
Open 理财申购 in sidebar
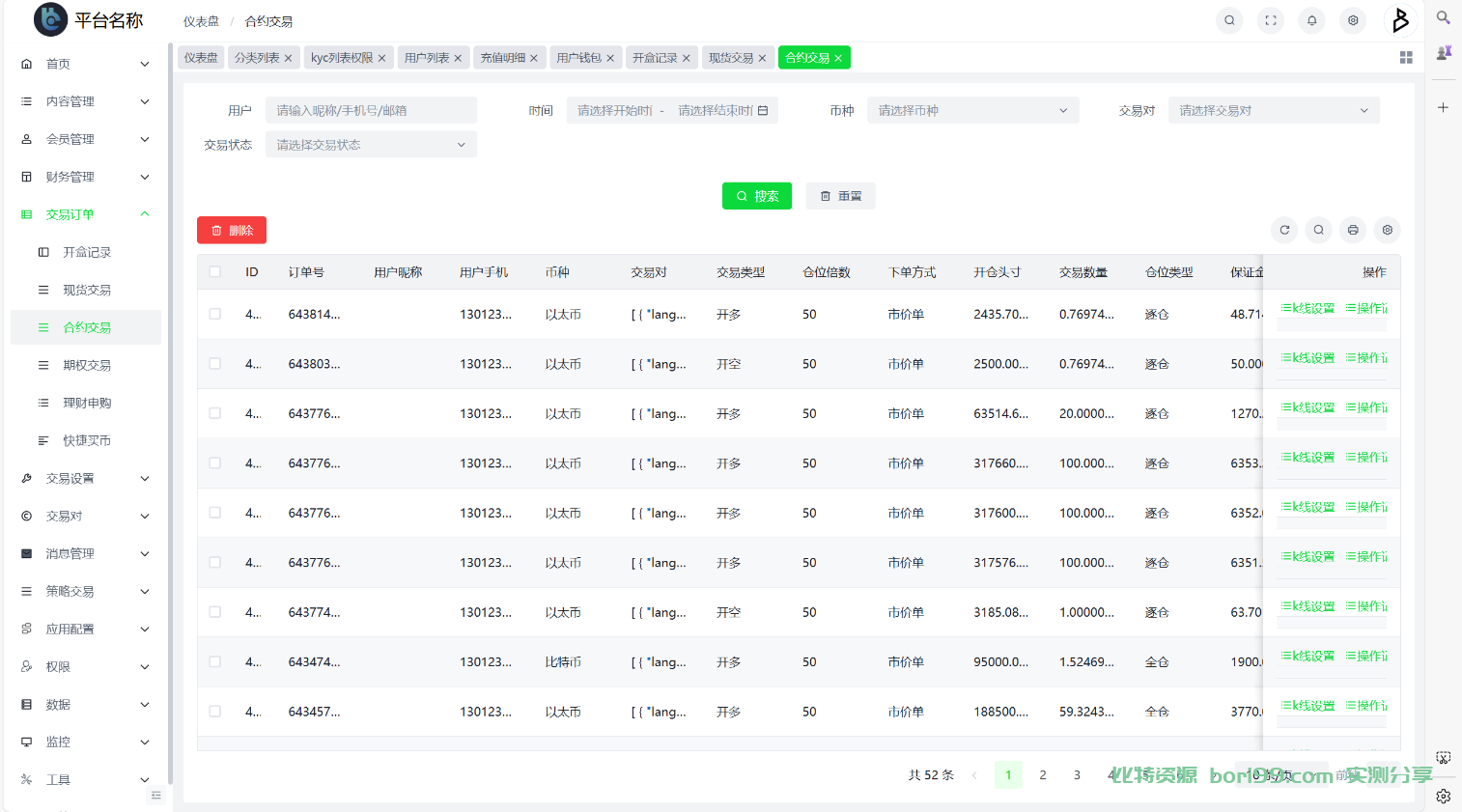[x=86, y=403]
